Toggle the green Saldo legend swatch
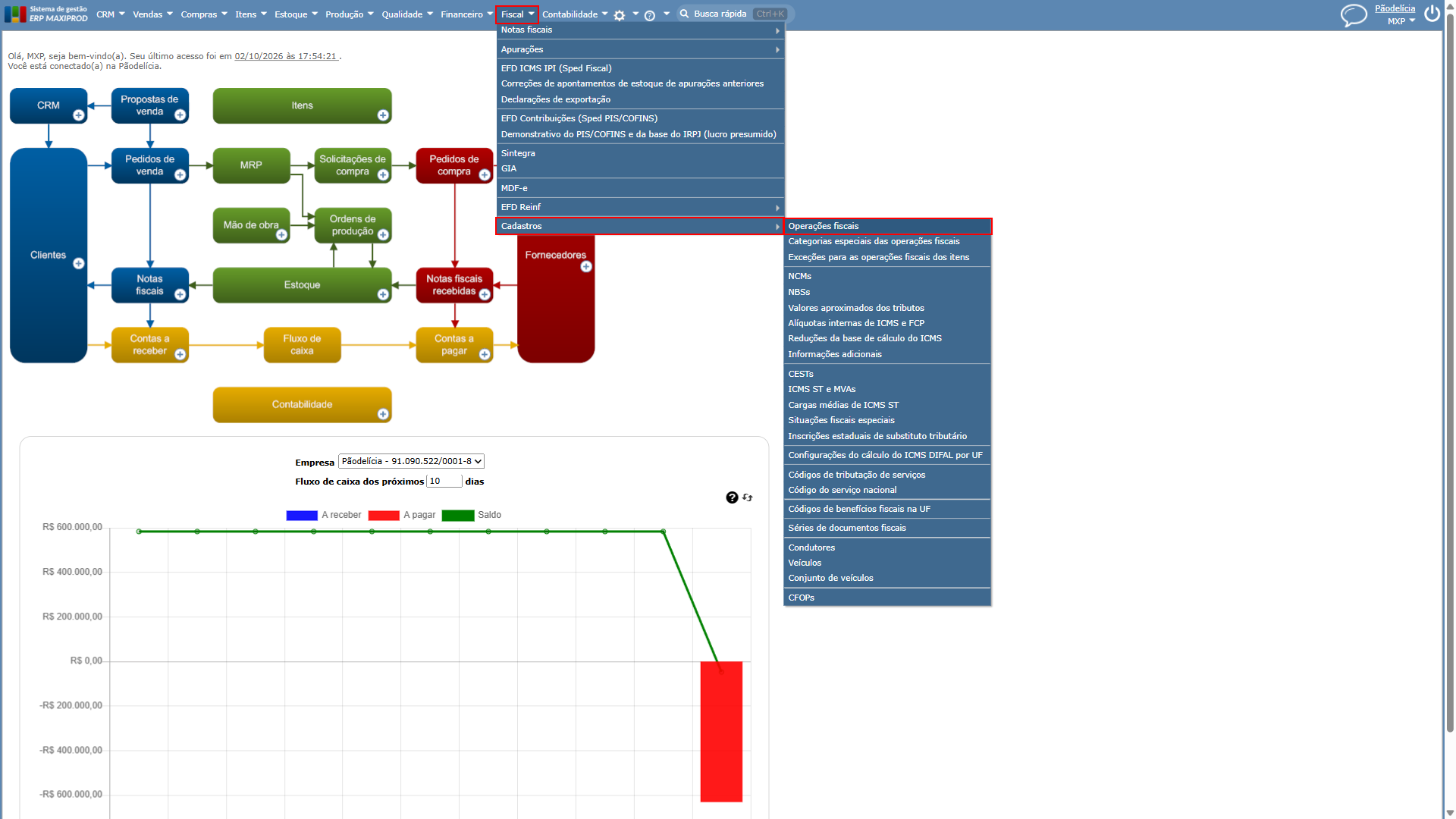The image size is (1456, 819). coord(457,515)
